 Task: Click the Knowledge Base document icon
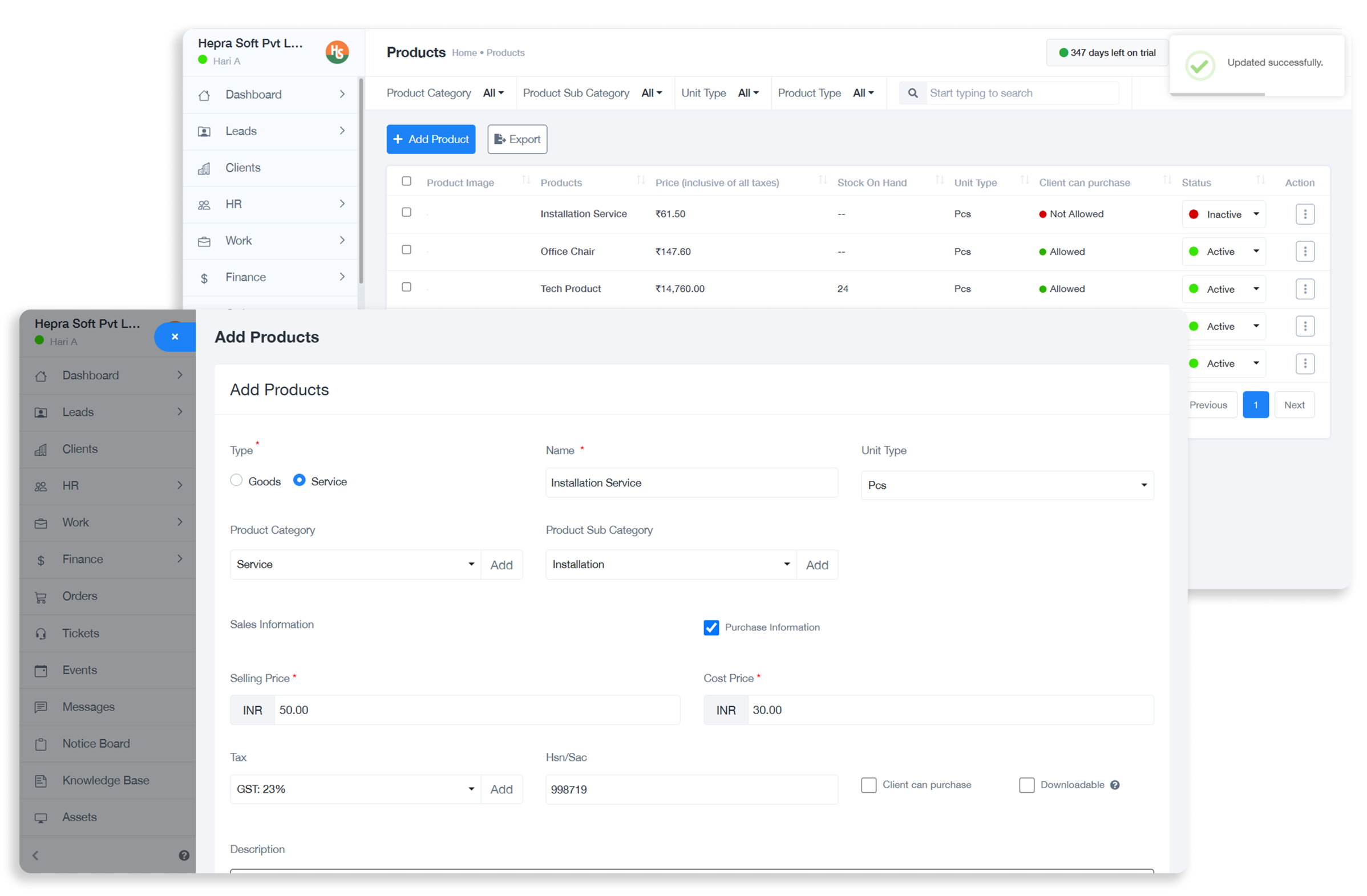coord(41,781)
